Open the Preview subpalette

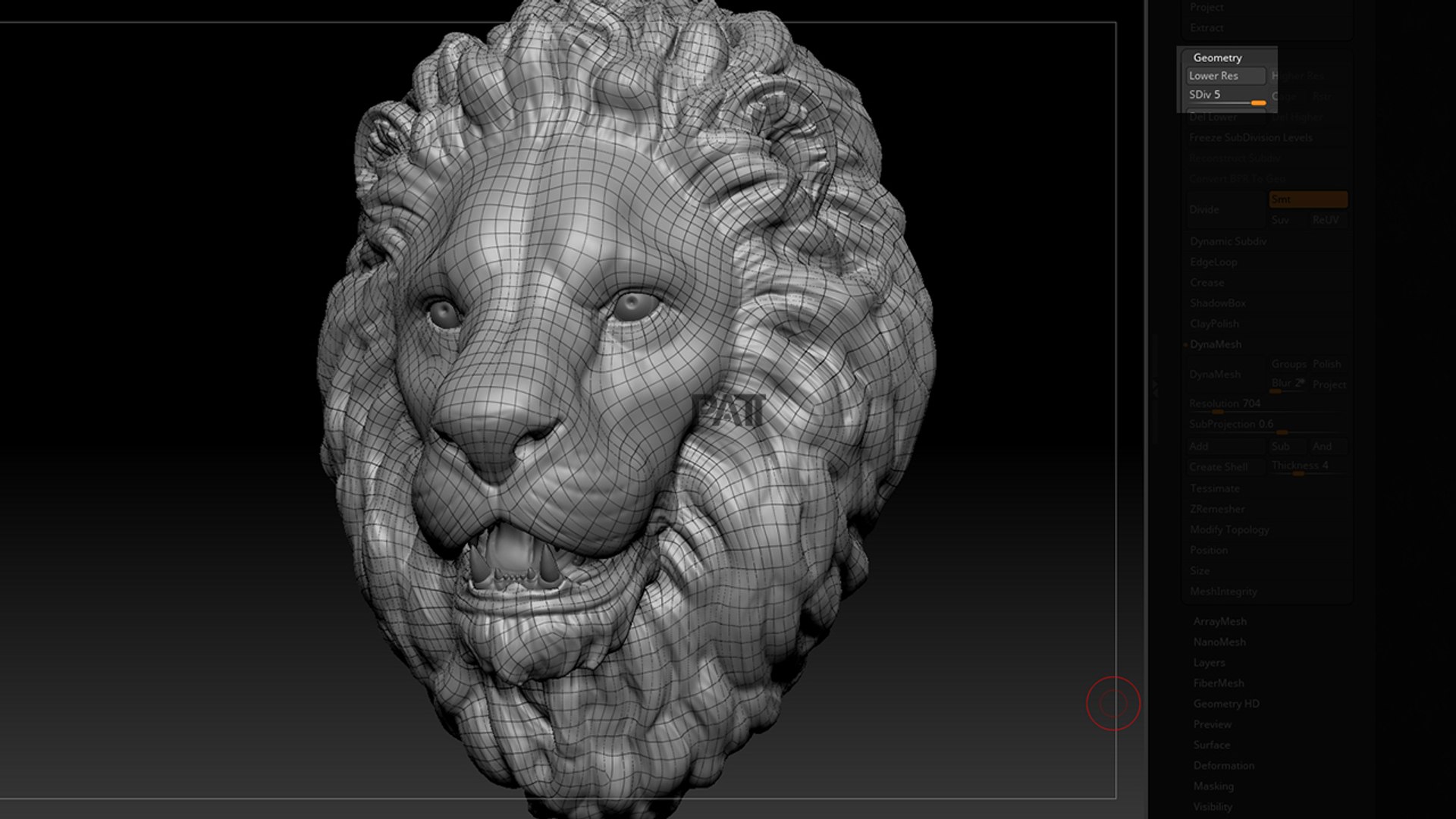pos(1212,723)
